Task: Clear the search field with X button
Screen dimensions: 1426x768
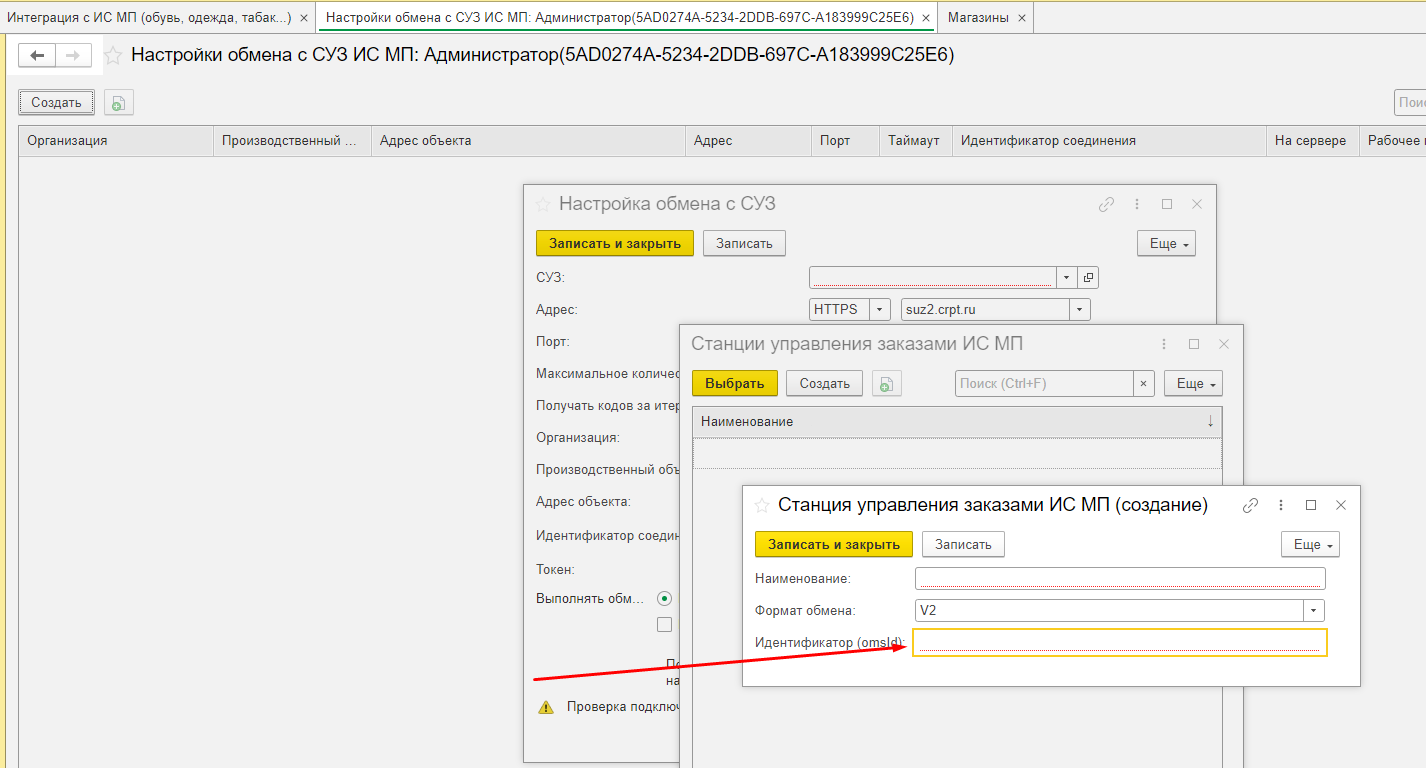Action: tap(1143, 383)
